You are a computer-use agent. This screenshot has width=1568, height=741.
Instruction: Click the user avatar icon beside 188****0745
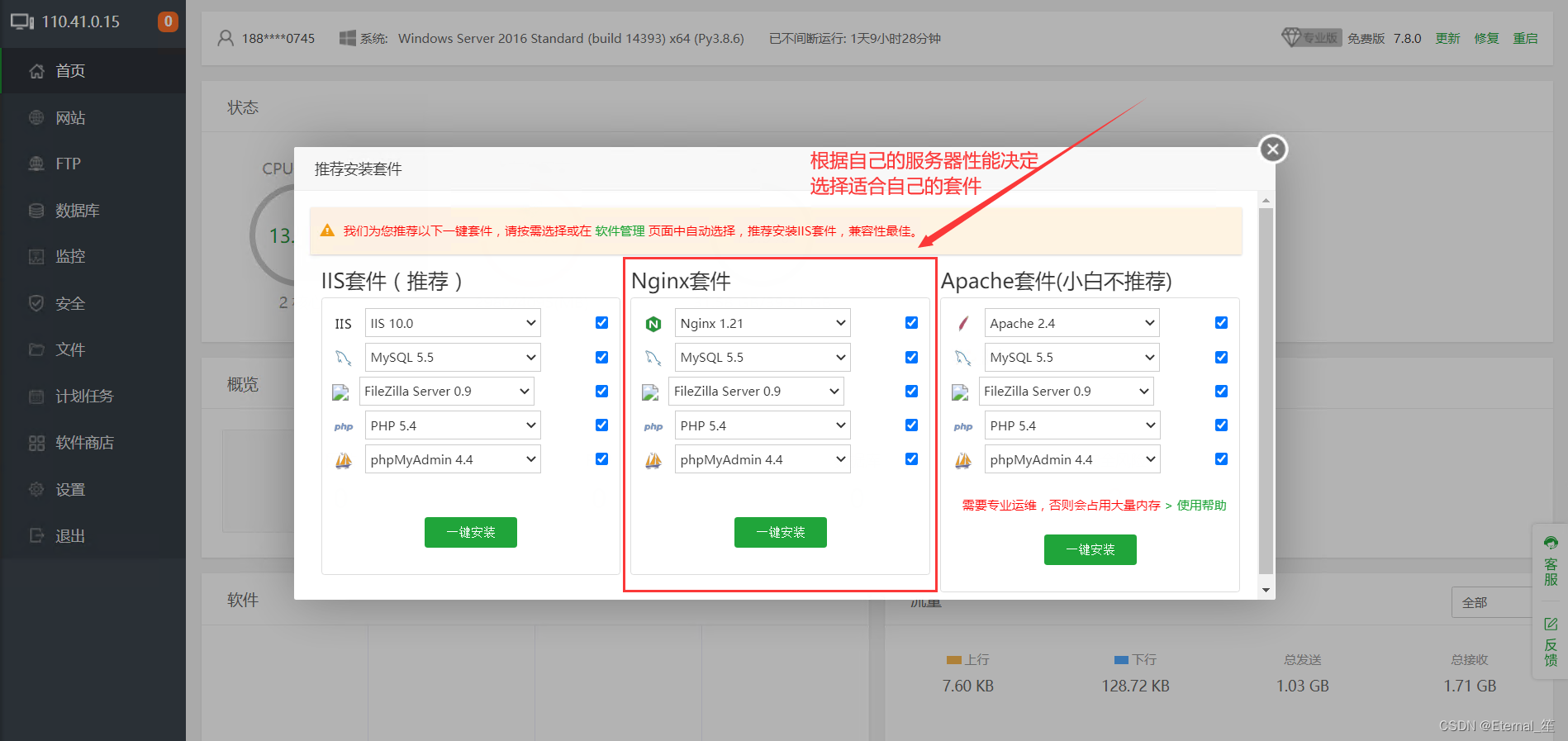click(226, 38)
